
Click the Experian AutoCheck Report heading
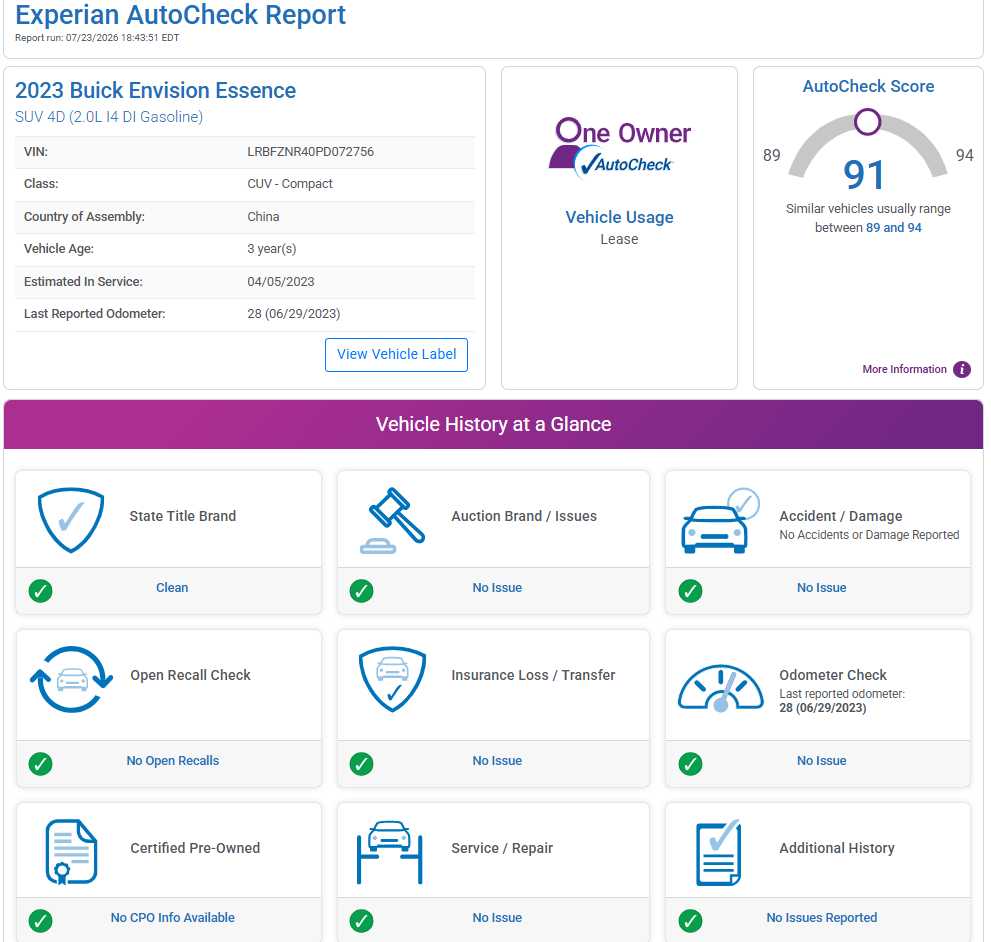coord(180,15)
